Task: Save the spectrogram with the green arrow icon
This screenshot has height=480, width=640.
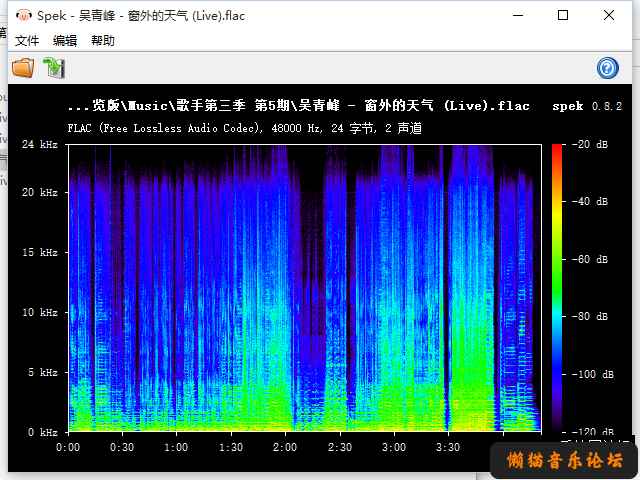Action: pyautogui.click(x=54, y=68)
